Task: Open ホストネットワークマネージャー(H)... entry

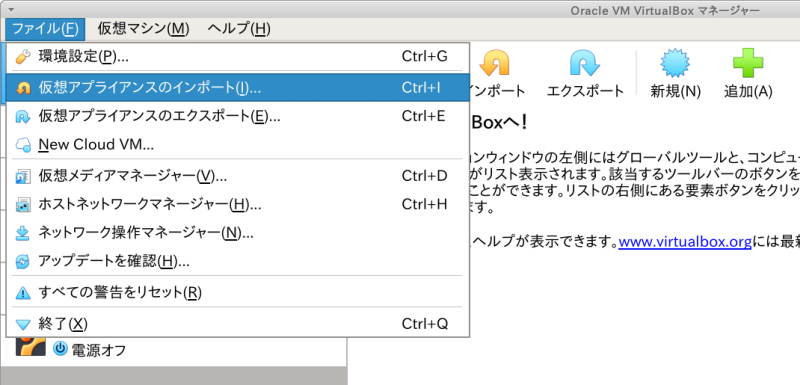Action: 238,204
